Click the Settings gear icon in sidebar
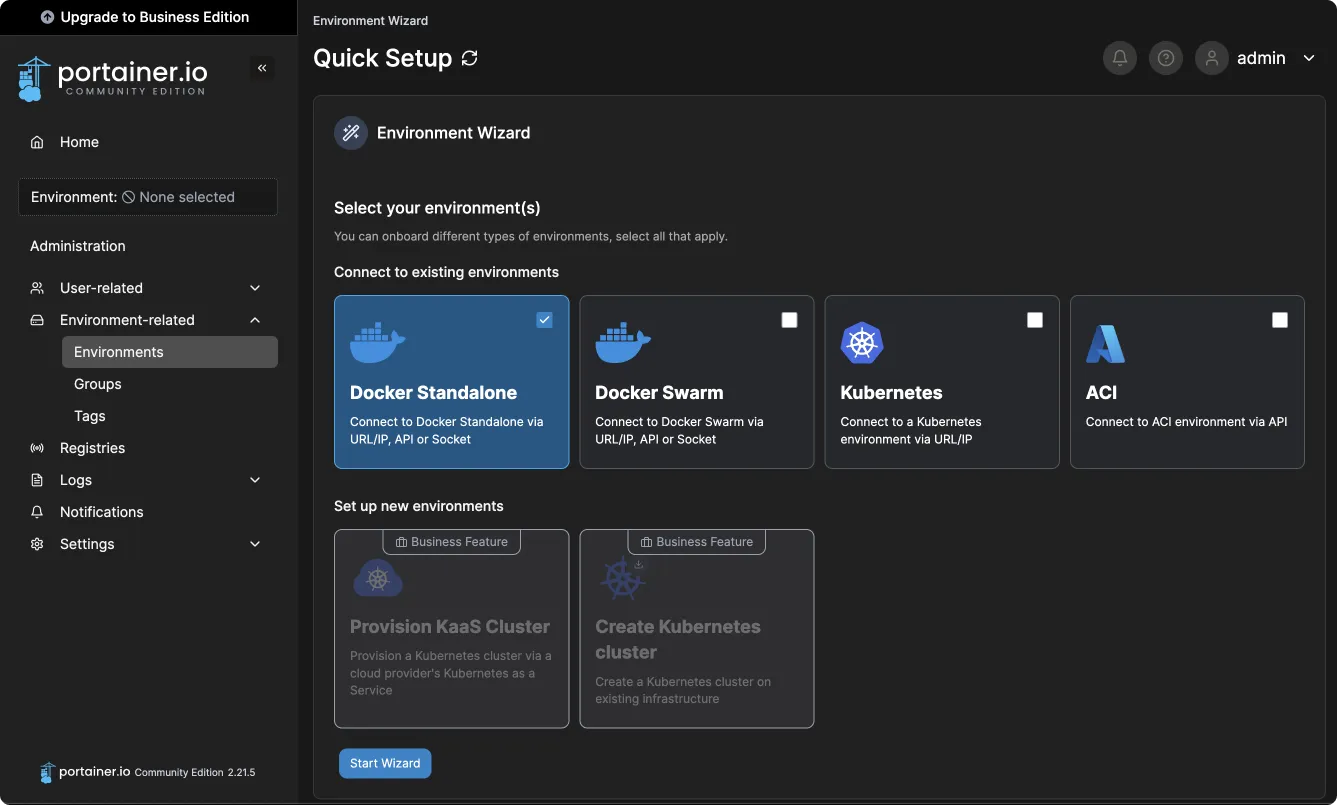1337x805 pixels. click(37, 544)
